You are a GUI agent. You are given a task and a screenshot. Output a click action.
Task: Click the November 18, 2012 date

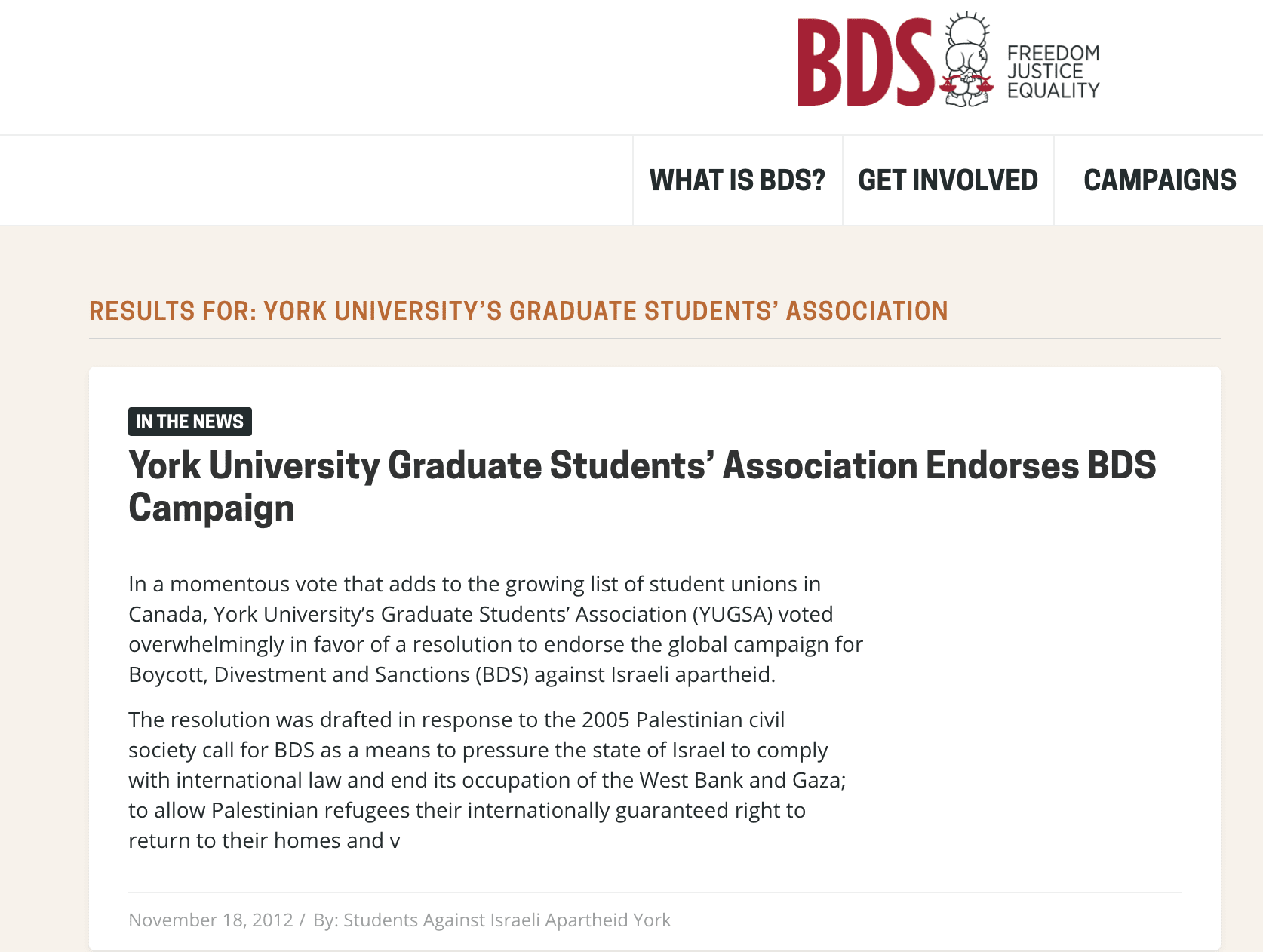[x=210, y=920]
